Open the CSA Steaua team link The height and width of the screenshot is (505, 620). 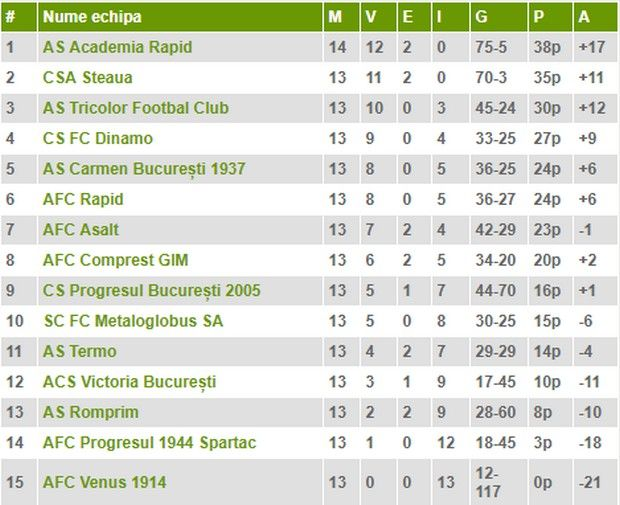(x=87, y=78)
